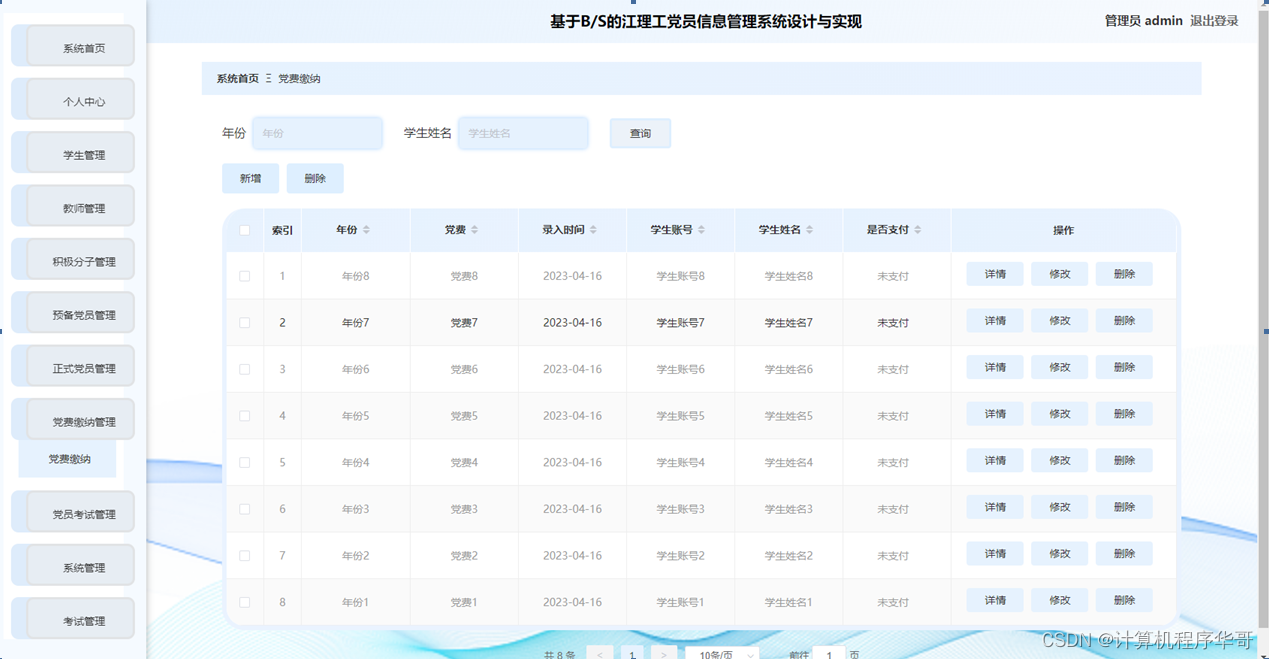Open the 10条/页 page size dropdown
The height and width of the screenshot is (659, 1269).
point(721,652)
